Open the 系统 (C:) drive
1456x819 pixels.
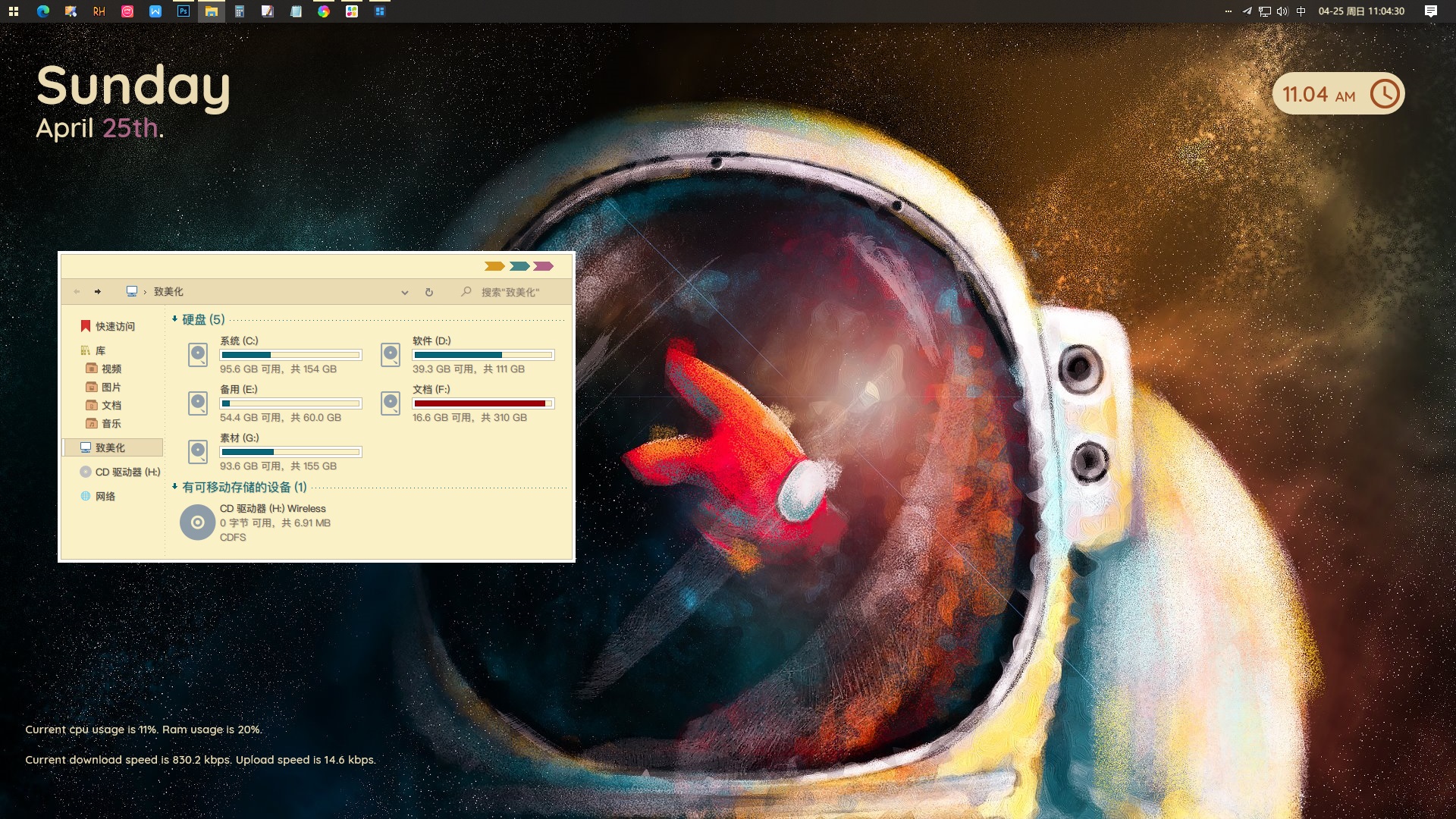click(239, 341)
